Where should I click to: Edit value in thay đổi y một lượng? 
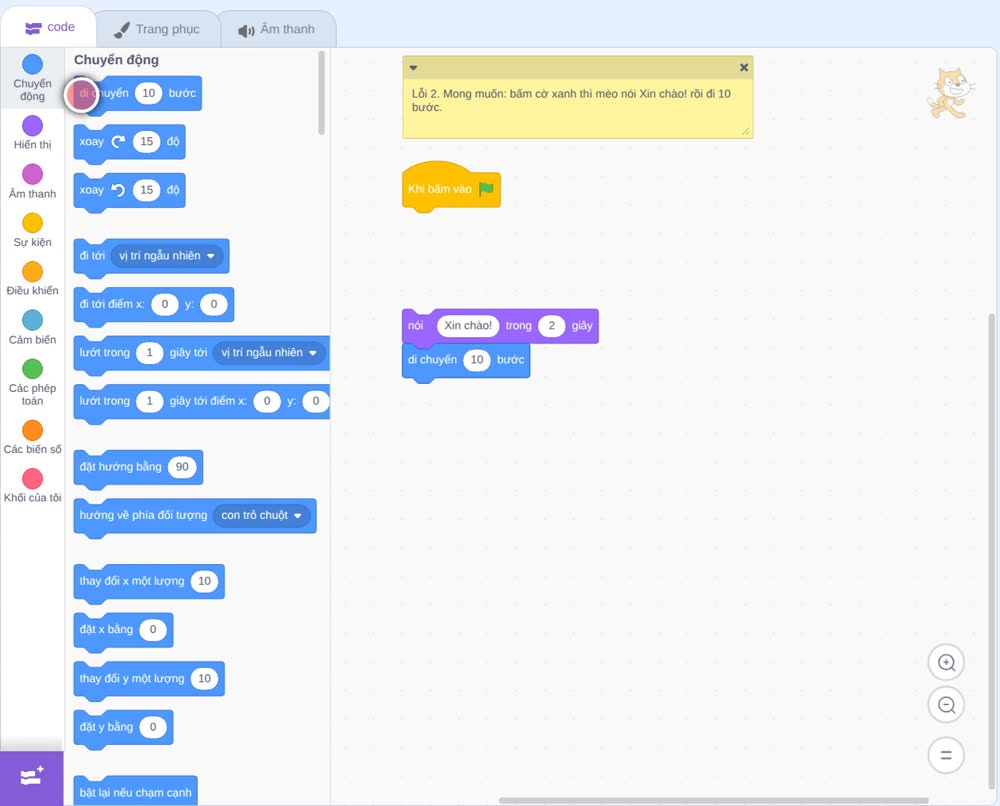point(204,678)
